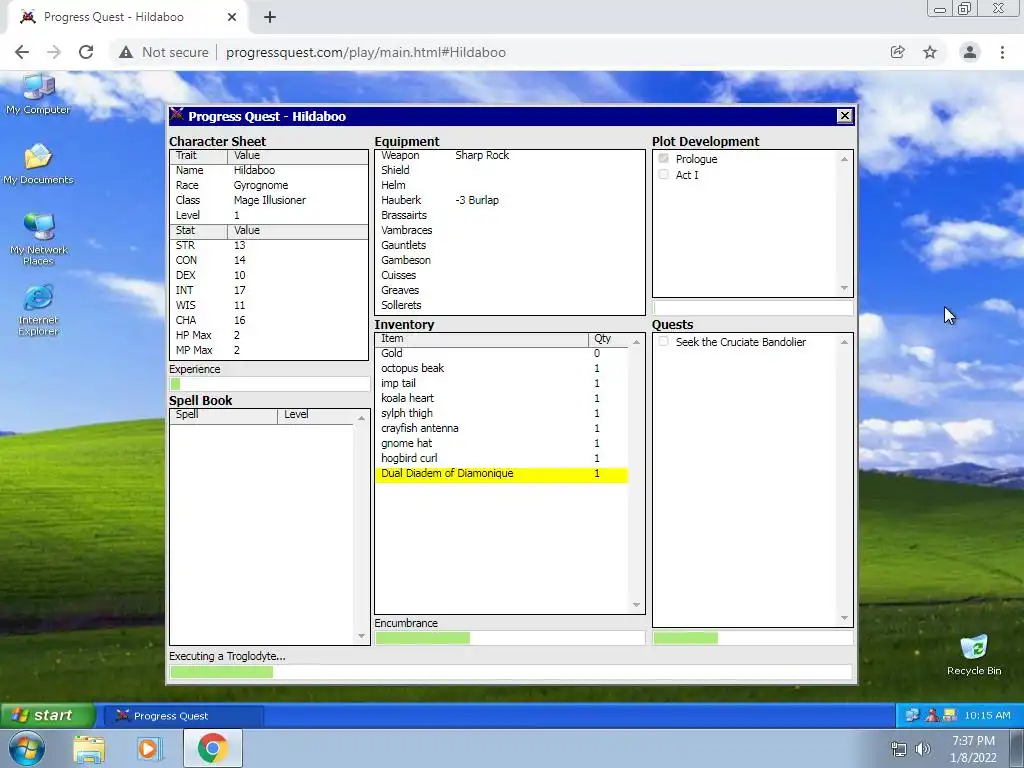Click the Qty column header in Inventory
Image resolution: width=1024 pixels, height=768 pixels.
(608, 339)
